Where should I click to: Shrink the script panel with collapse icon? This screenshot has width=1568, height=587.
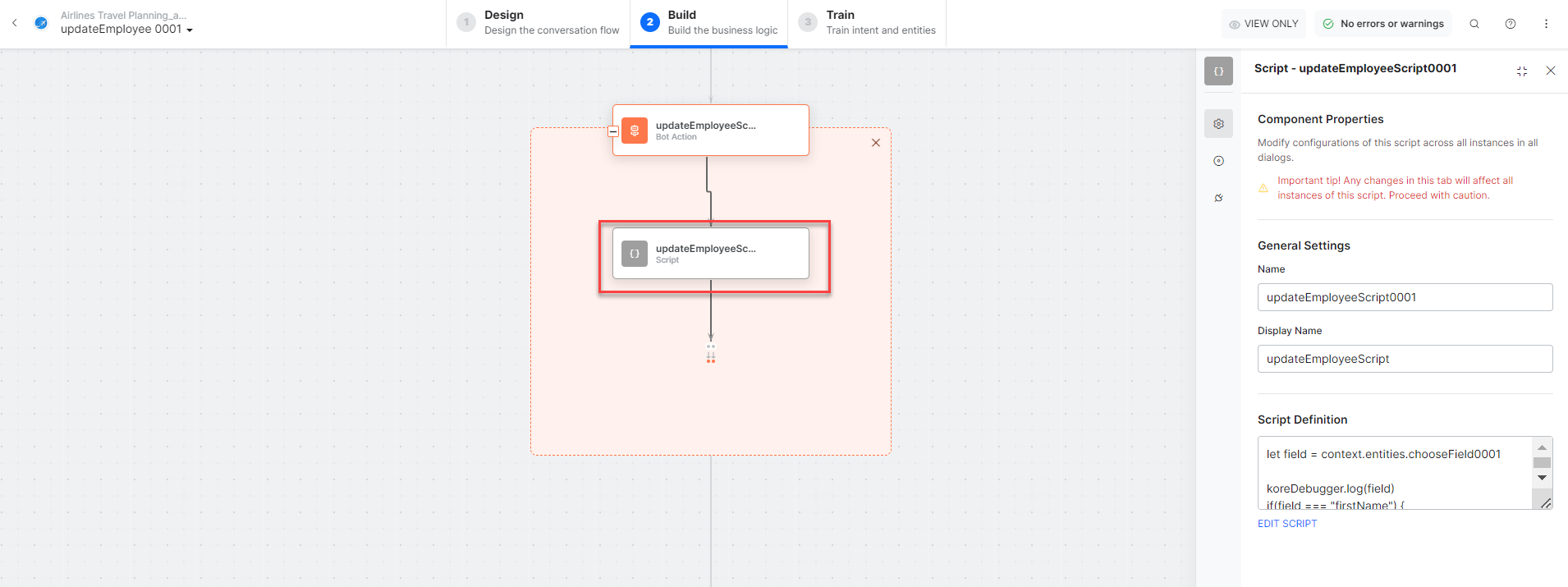(x=1522, y=71)
